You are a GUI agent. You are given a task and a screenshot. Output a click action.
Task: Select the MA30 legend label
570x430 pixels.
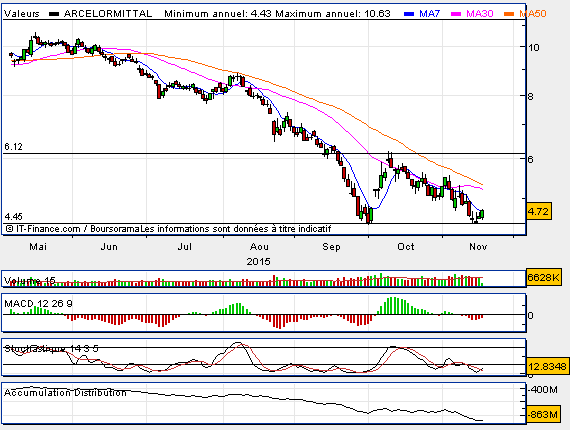click(479, 14)
